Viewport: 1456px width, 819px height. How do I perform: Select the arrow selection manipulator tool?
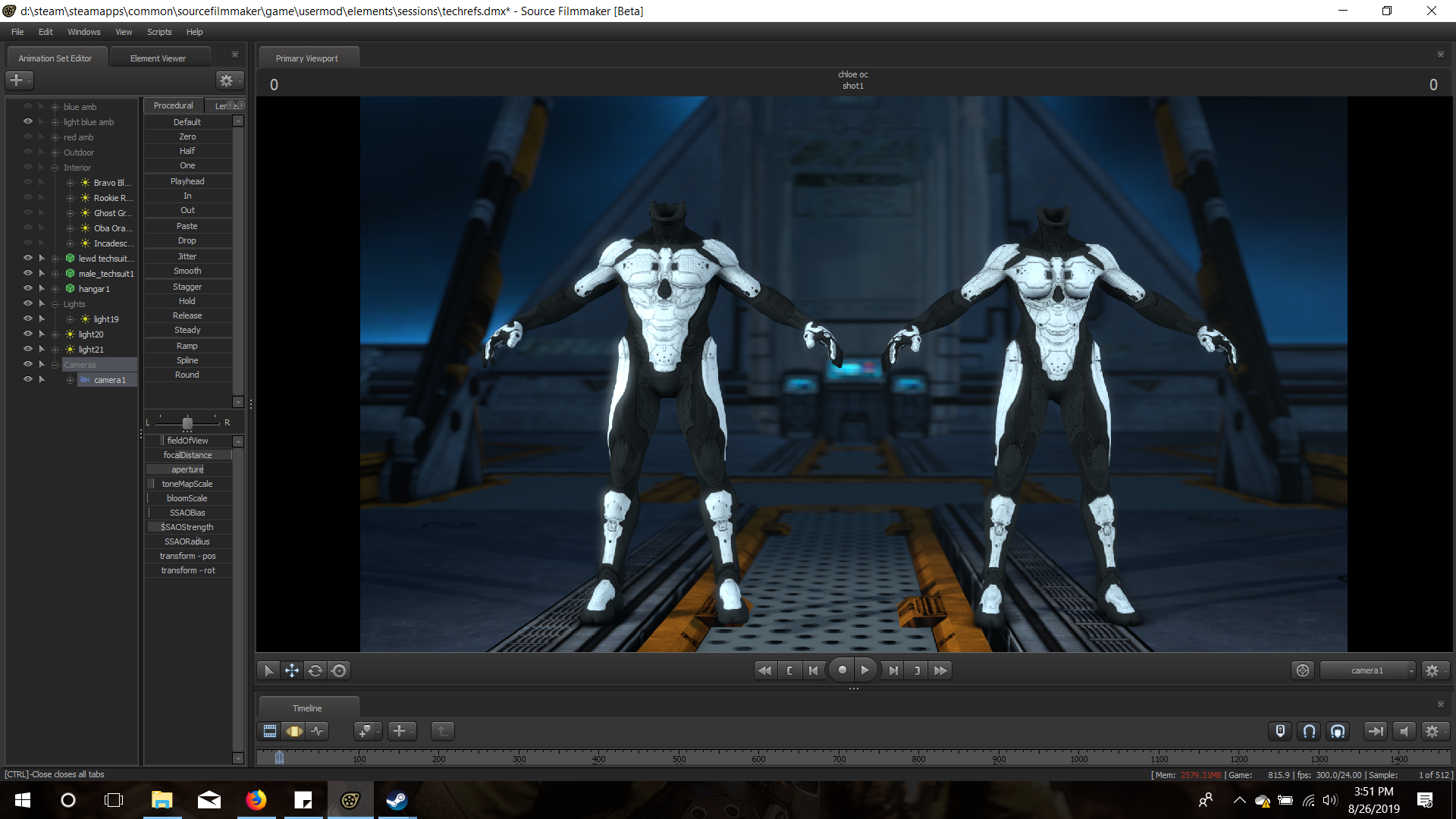click(268, 670)
